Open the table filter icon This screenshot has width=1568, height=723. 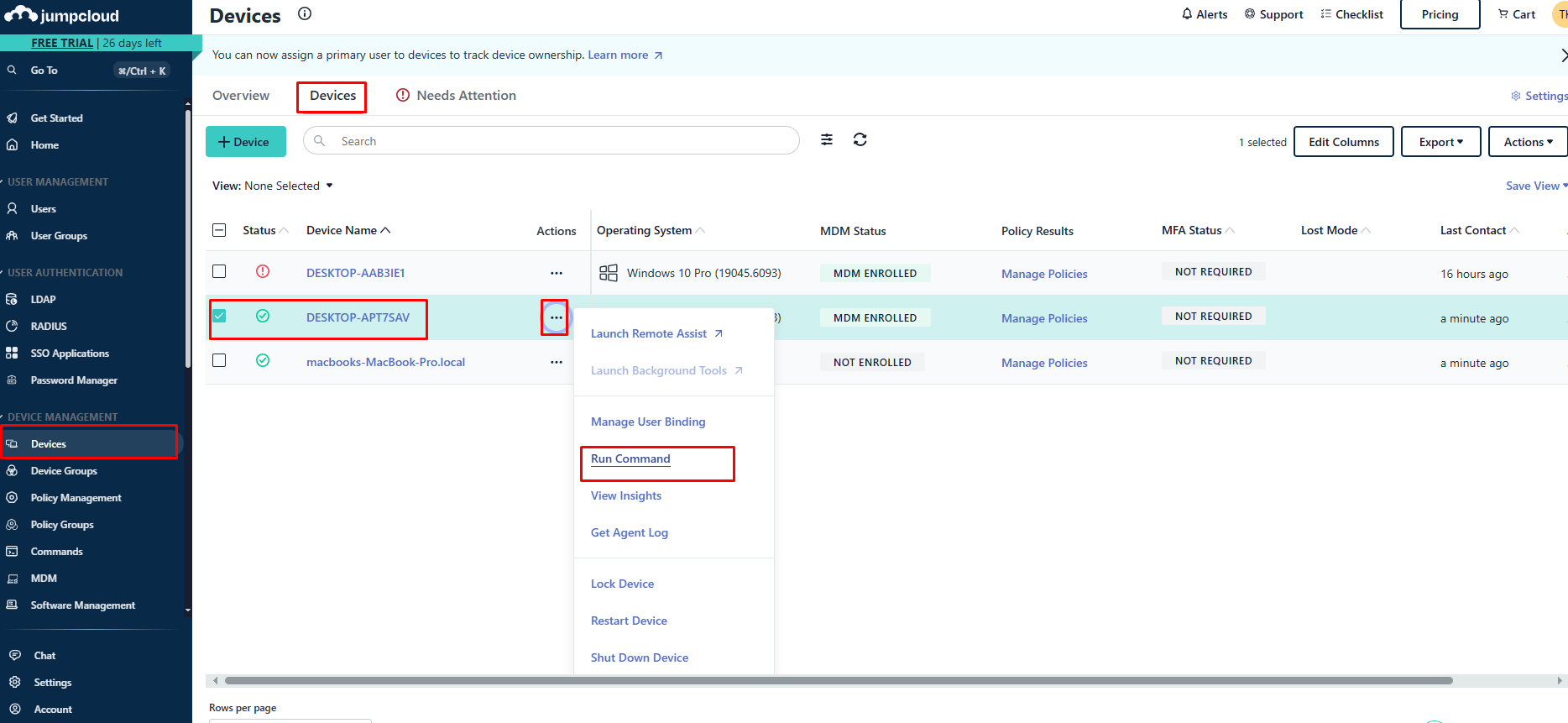[x=827, y=139]
